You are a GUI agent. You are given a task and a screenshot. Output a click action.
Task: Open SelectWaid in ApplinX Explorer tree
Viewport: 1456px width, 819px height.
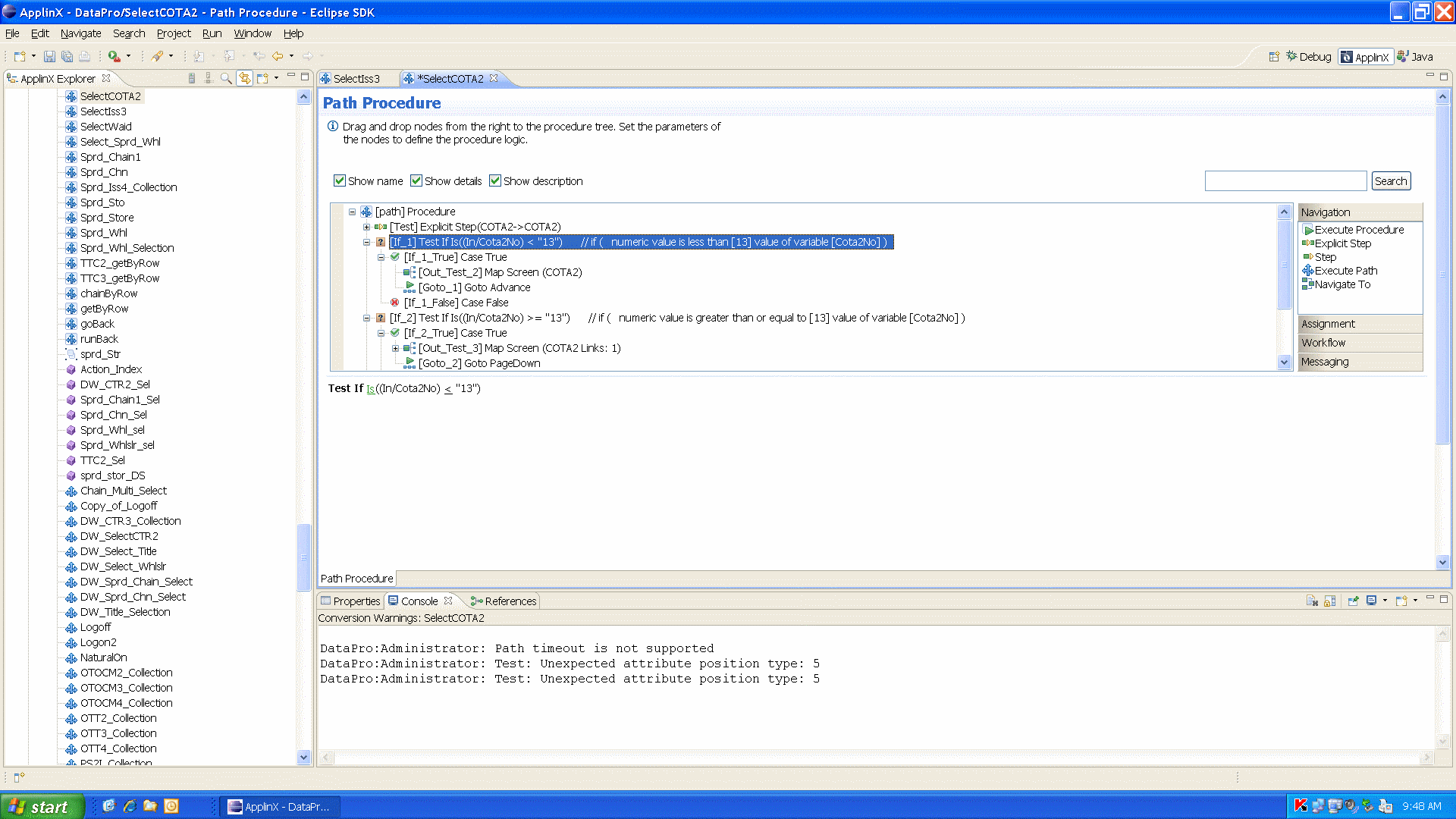click(x=105, y=127)
